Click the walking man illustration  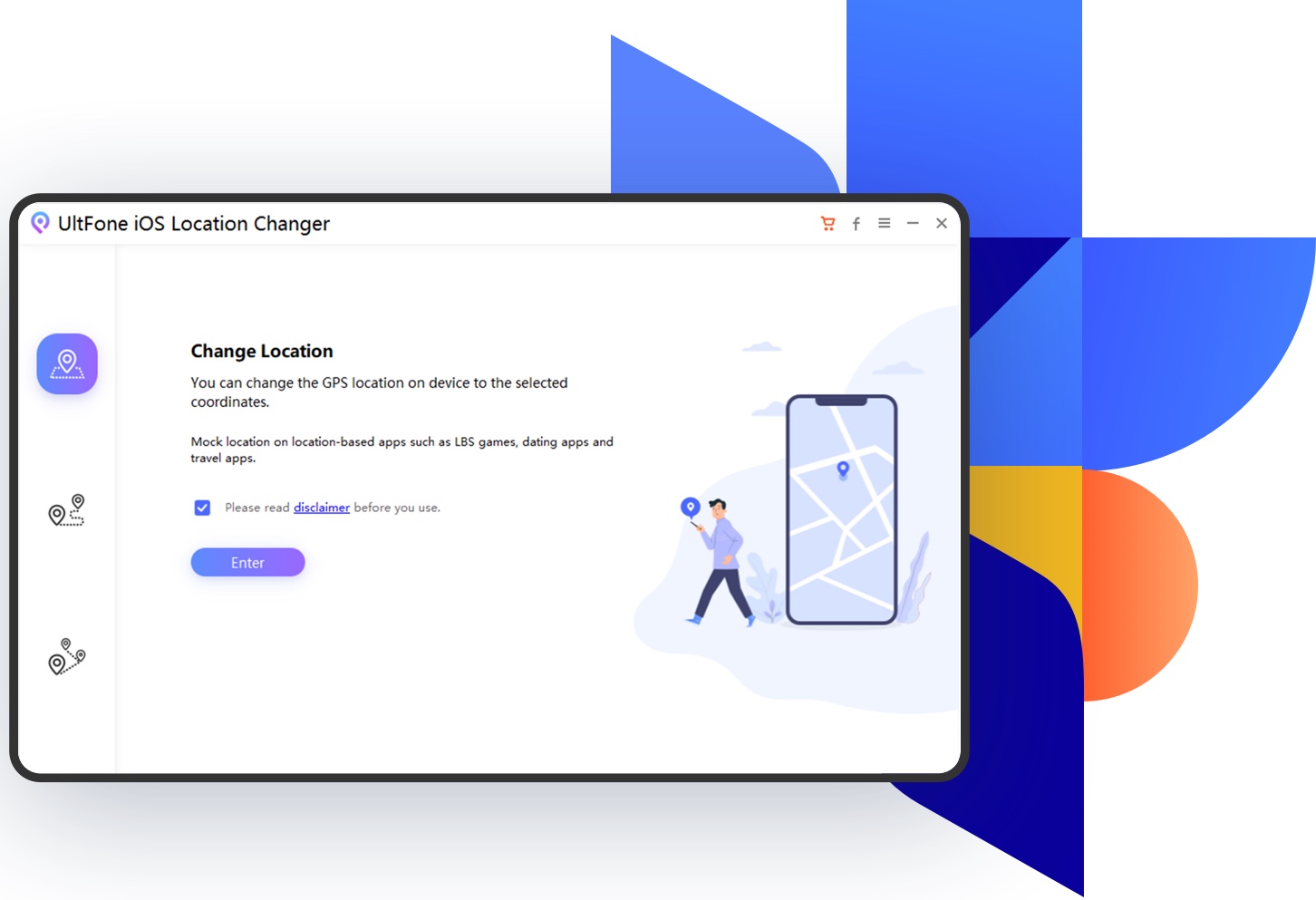coord(722,562)
